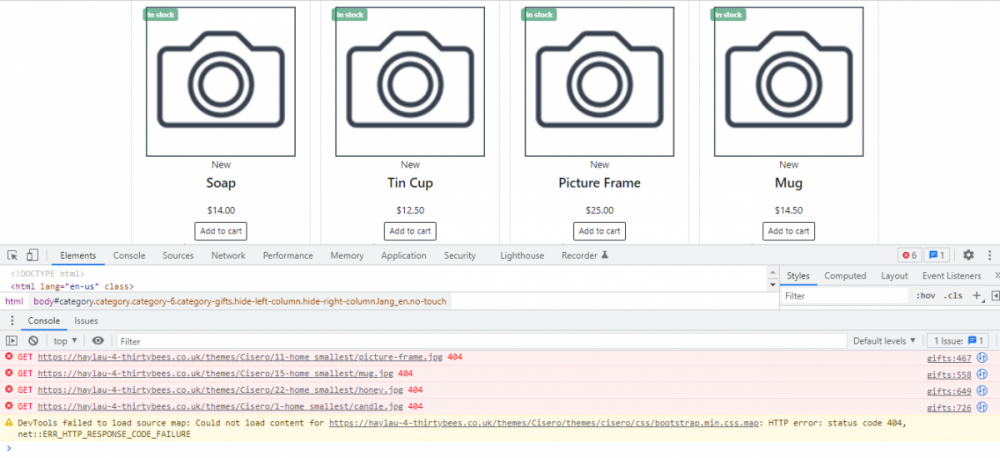Add Soap to cart
This screenshot has width=1000, height=458.
tap(221, 231)
